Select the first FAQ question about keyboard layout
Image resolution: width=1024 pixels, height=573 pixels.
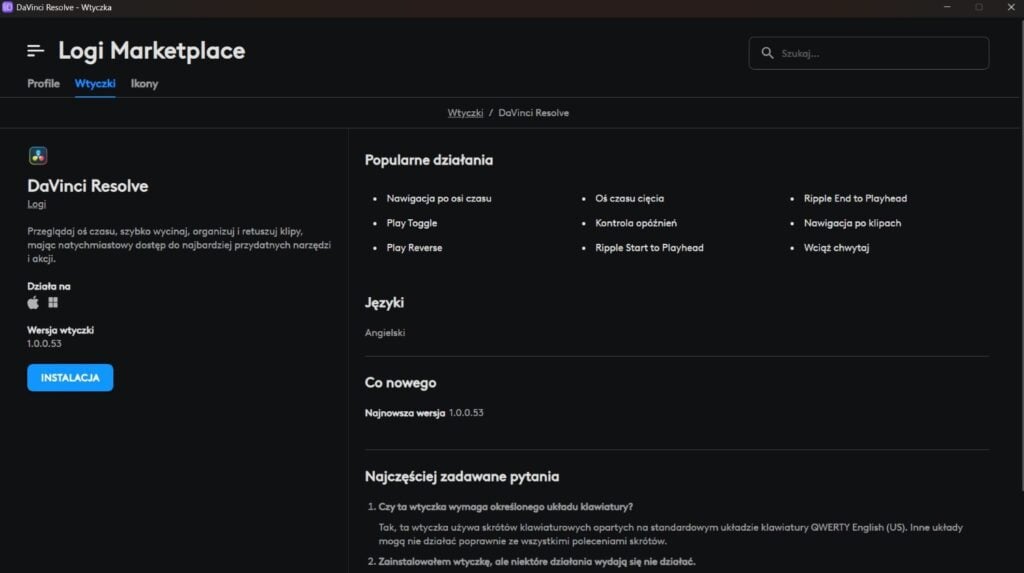pyautogui.click(x=506, y=506)
